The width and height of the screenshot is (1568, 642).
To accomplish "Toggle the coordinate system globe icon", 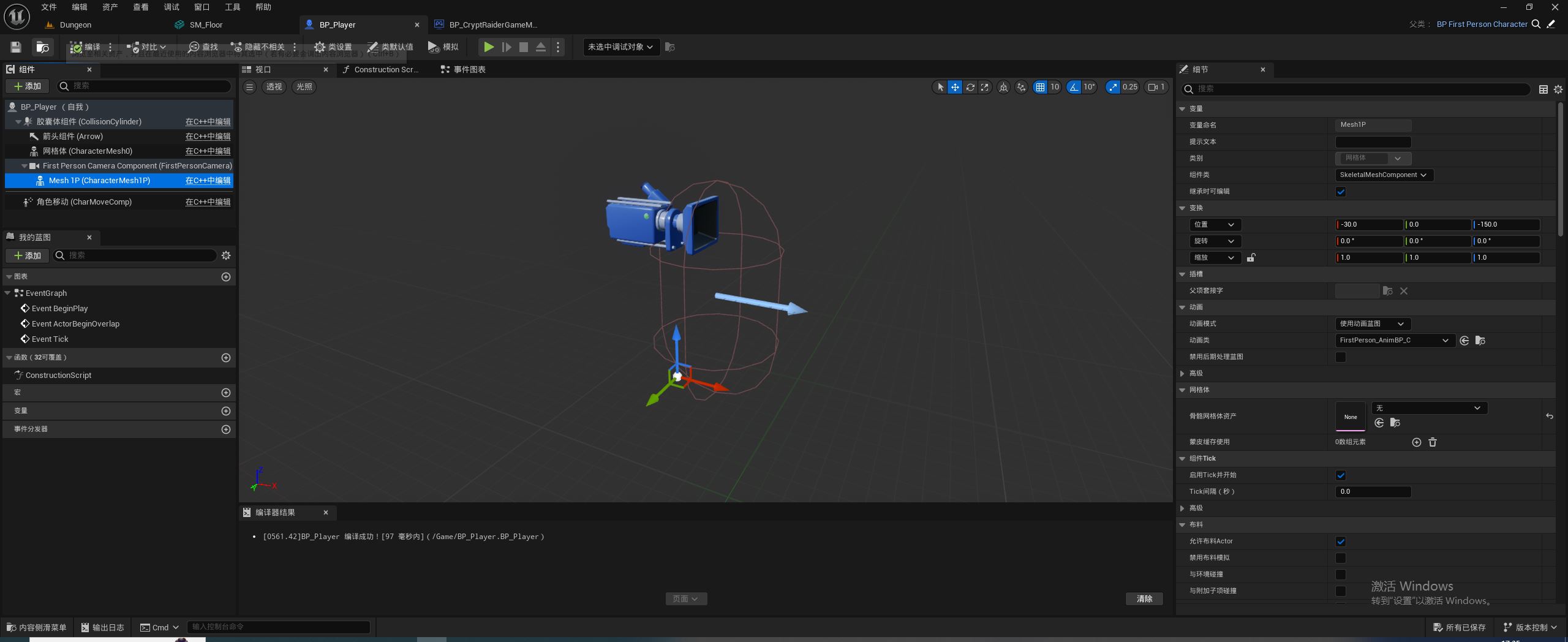I will (1003, 87).
